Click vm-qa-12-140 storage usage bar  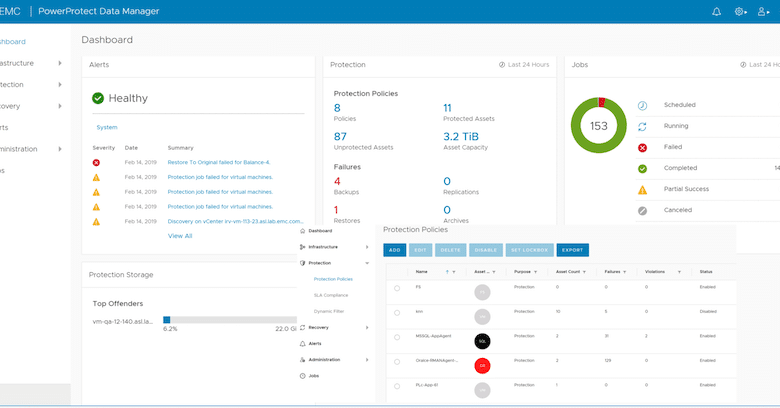[x=230, y=320]
